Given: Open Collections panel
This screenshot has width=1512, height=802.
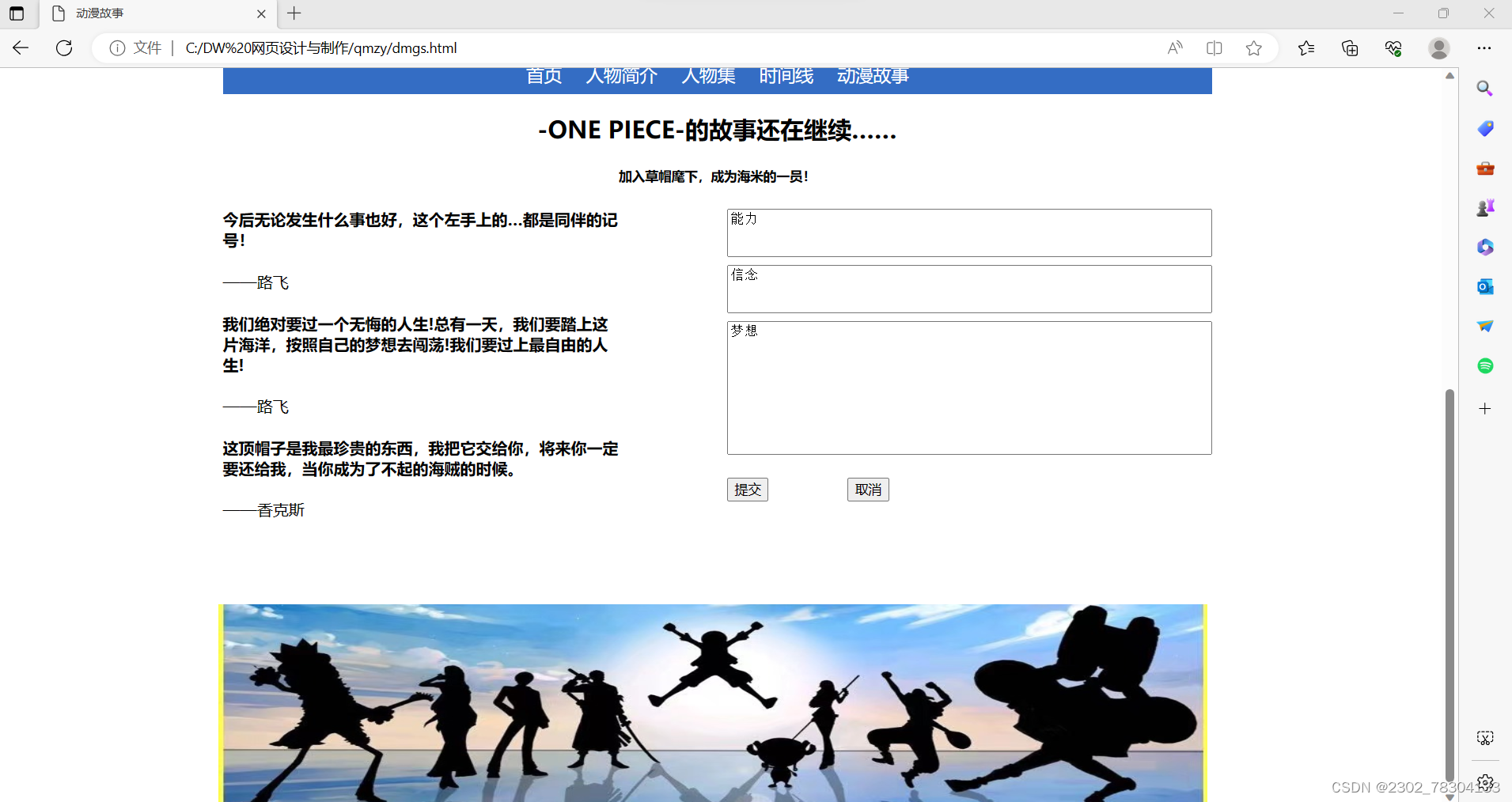Looking at the screenshot, I should coord(1350,48).
